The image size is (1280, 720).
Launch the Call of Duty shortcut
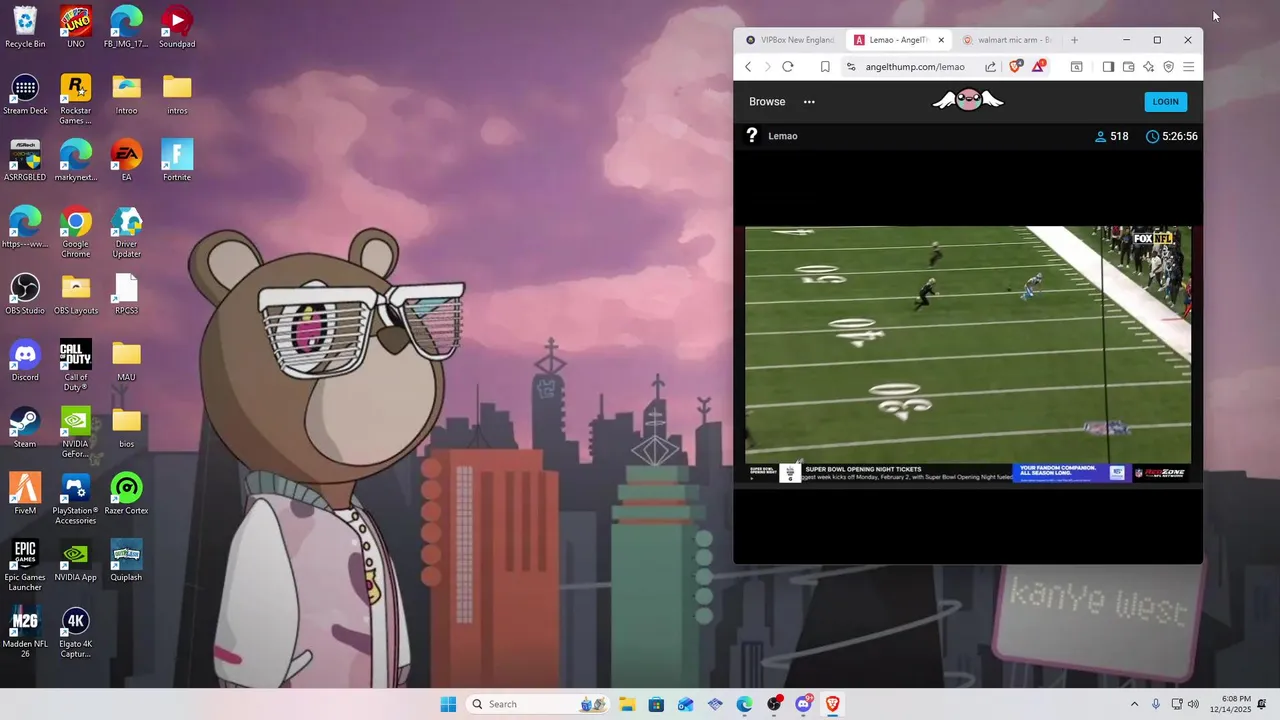(76, 365)
